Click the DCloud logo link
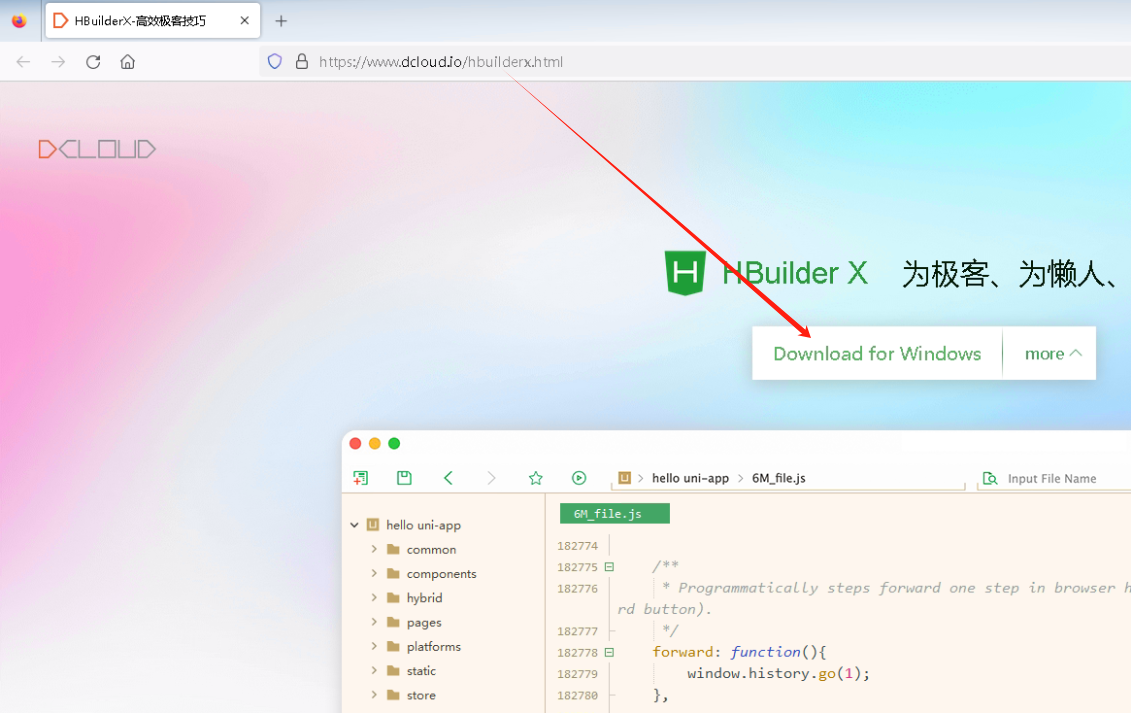Viewport: 1131px width, 713px height. coord(97,150)
